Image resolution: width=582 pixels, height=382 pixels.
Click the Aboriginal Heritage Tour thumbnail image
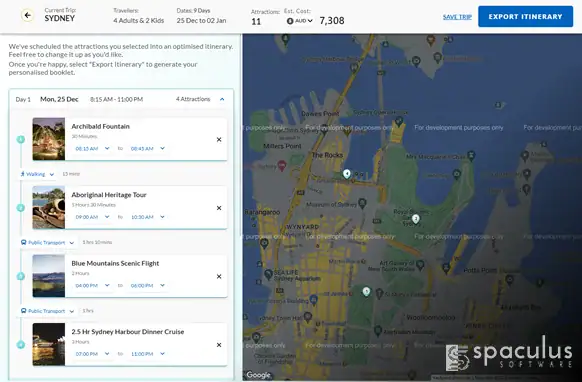(49, 208)
